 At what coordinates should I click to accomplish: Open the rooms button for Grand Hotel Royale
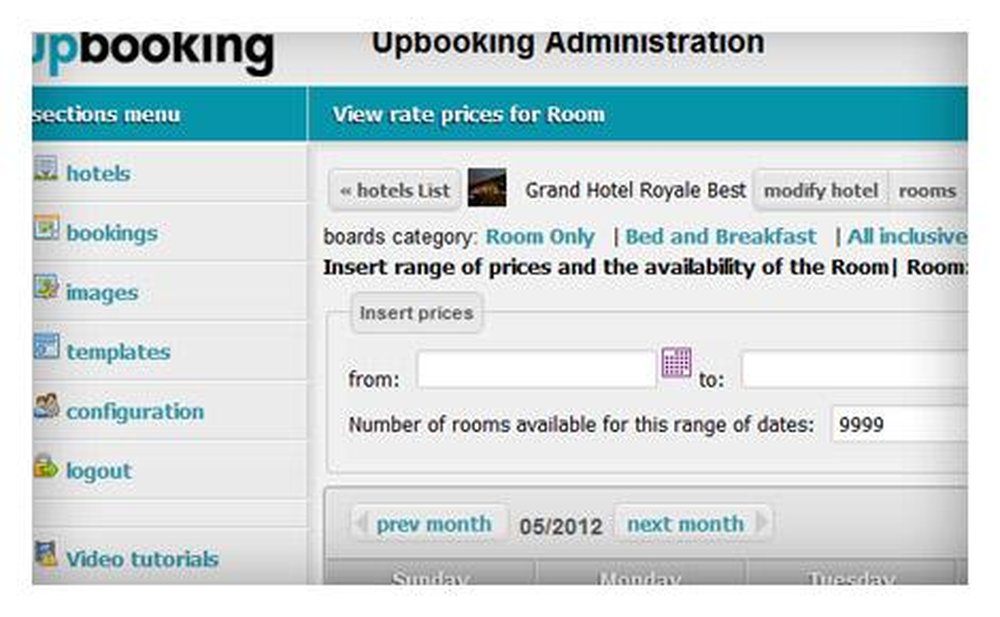tap(927, 190)
